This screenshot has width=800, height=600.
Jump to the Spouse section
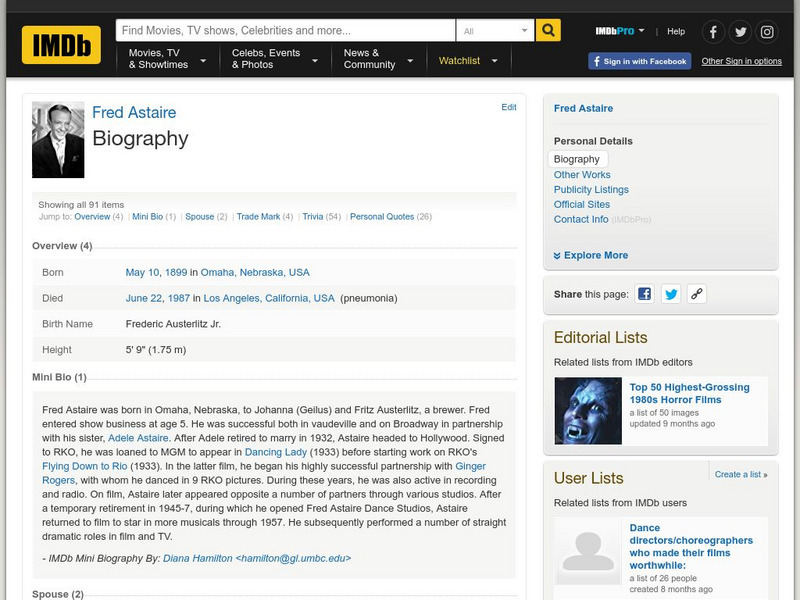click(x=199, y=217)
